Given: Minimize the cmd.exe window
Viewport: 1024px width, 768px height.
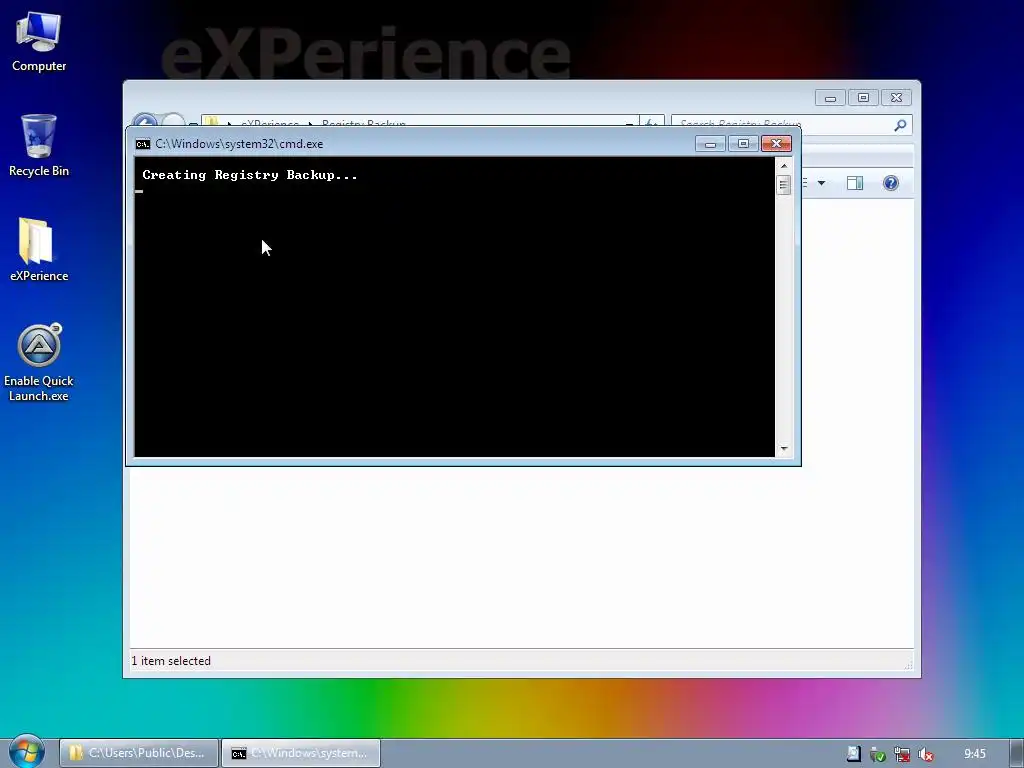Looking at the screenshot, I should (710, 144).
